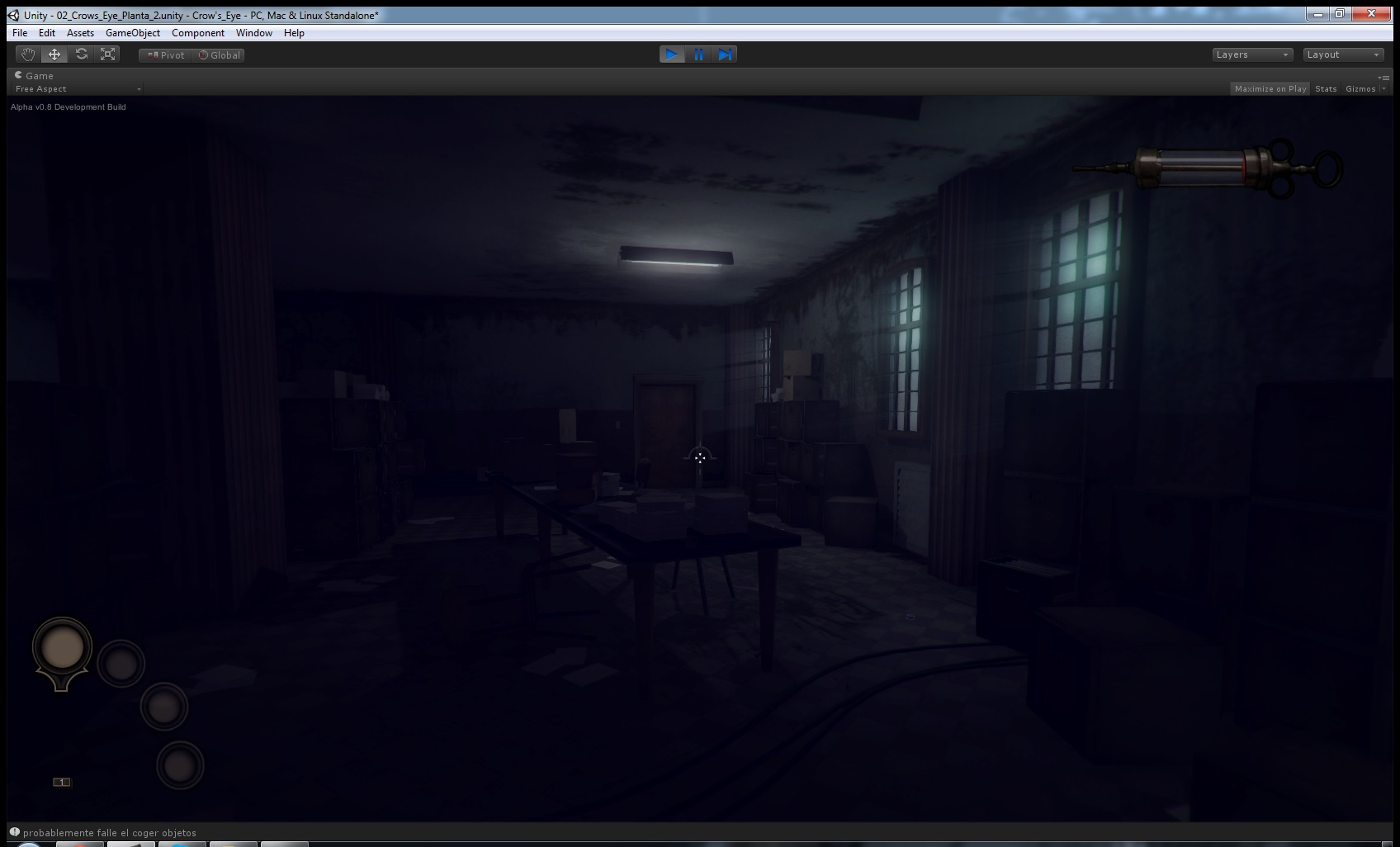
Task: Minimize the Unity window
Action: tap(1317, 14)
